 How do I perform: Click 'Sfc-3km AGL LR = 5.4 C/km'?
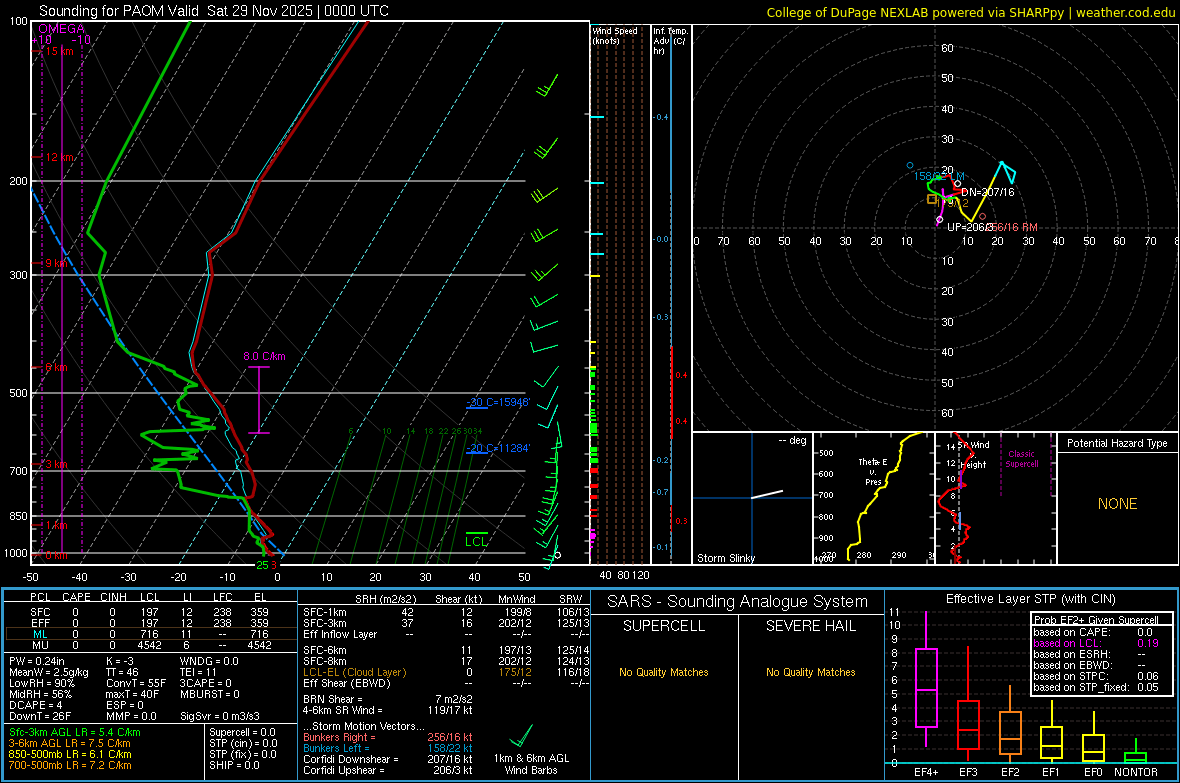pos(75,732)
